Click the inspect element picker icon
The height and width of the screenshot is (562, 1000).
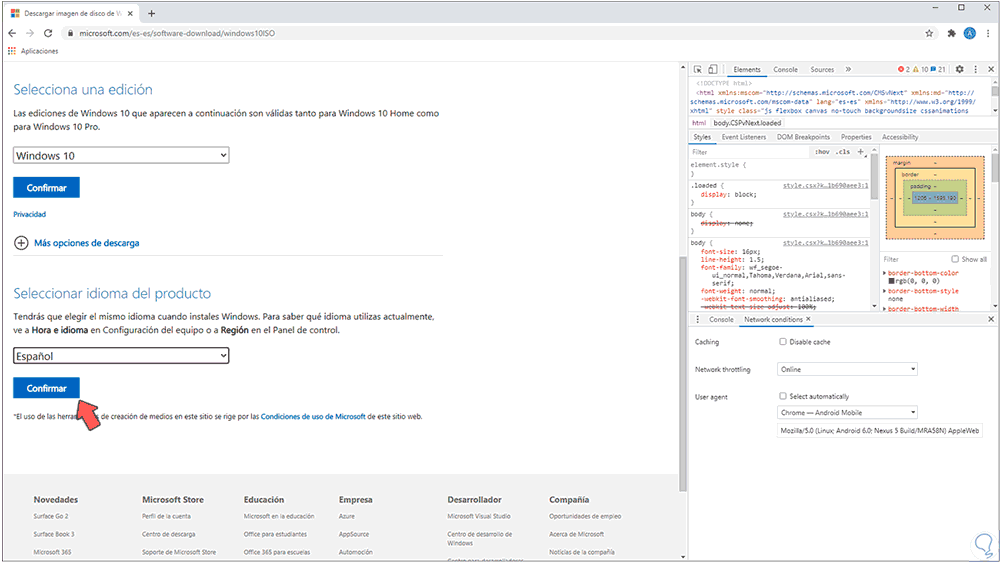click(x=697, y=70)
